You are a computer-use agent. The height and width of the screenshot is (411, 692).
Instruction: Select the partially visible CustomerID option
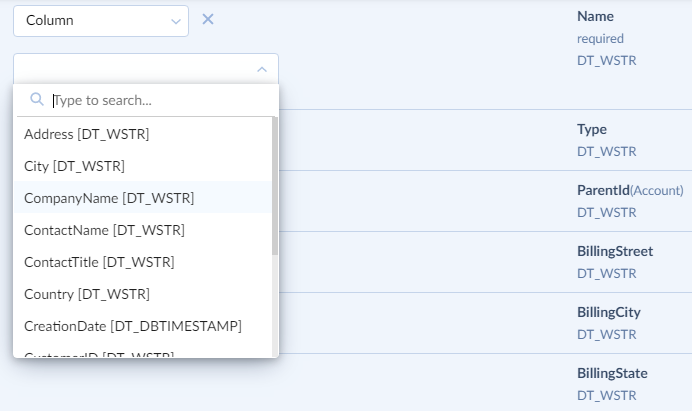tap(99, 354)
